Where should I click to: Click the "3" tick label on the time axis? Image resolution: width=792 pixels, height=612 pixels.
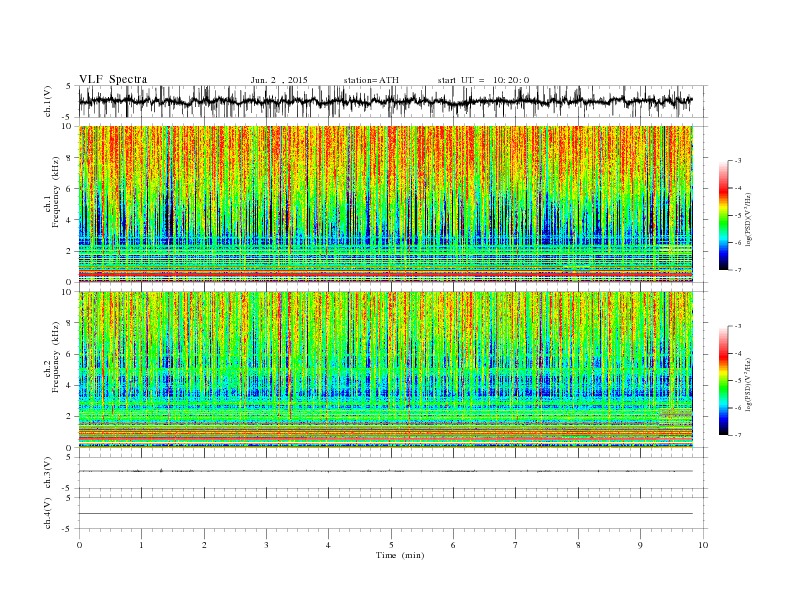click(x=266, y=545)
